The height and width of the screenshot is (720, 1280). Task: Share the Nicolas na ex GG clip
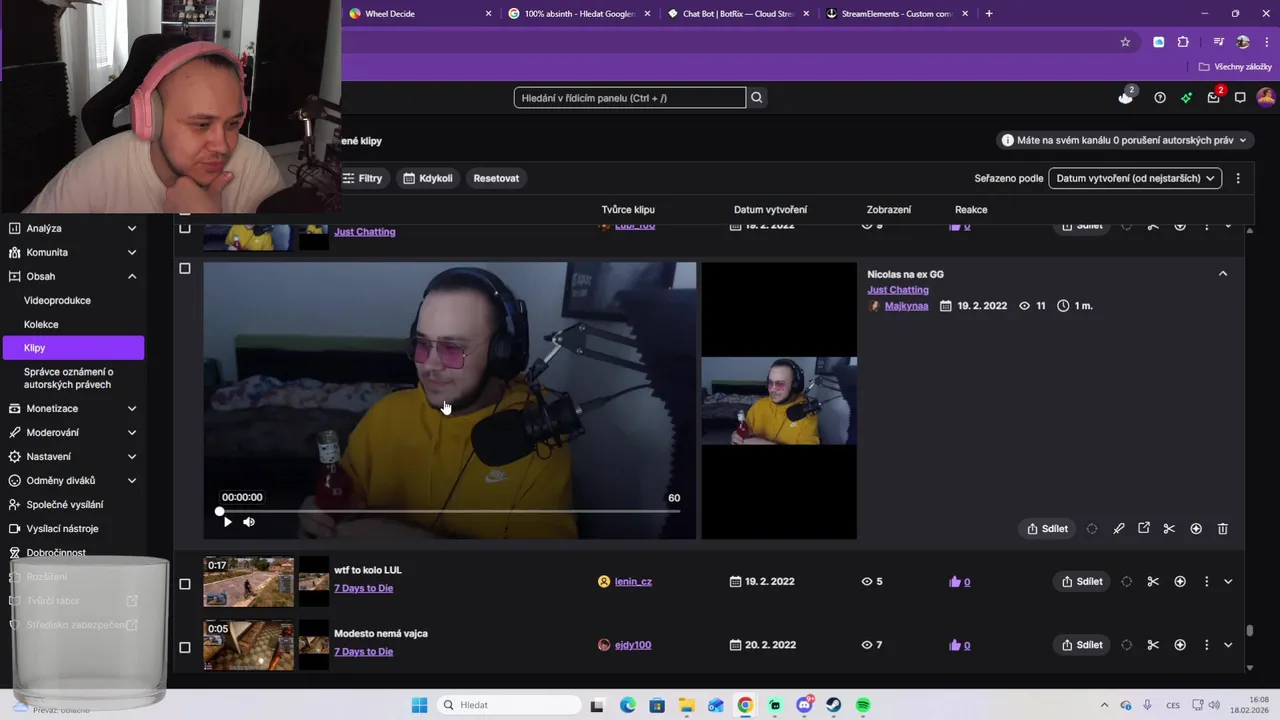point(1047,529)
